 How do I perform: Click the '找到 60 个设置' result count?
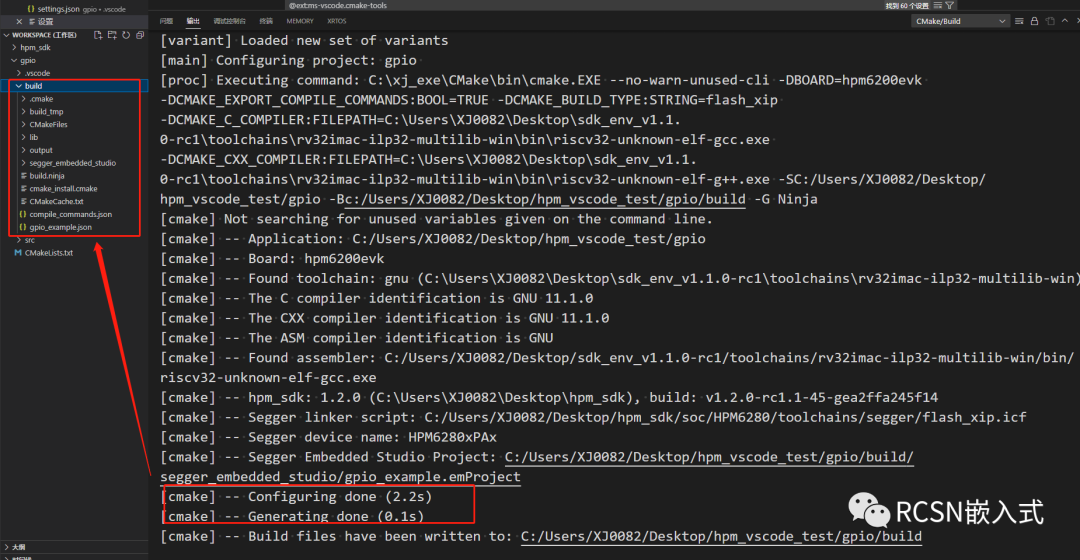tap(907, 6)
